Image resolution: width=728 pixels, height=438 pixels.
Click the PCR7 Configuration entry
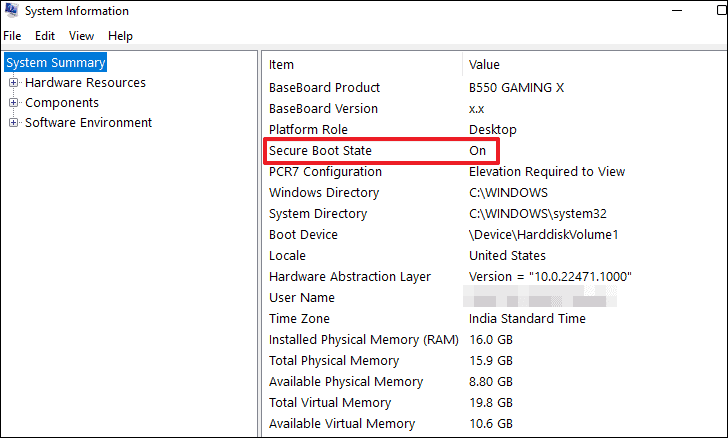point(326,171)
